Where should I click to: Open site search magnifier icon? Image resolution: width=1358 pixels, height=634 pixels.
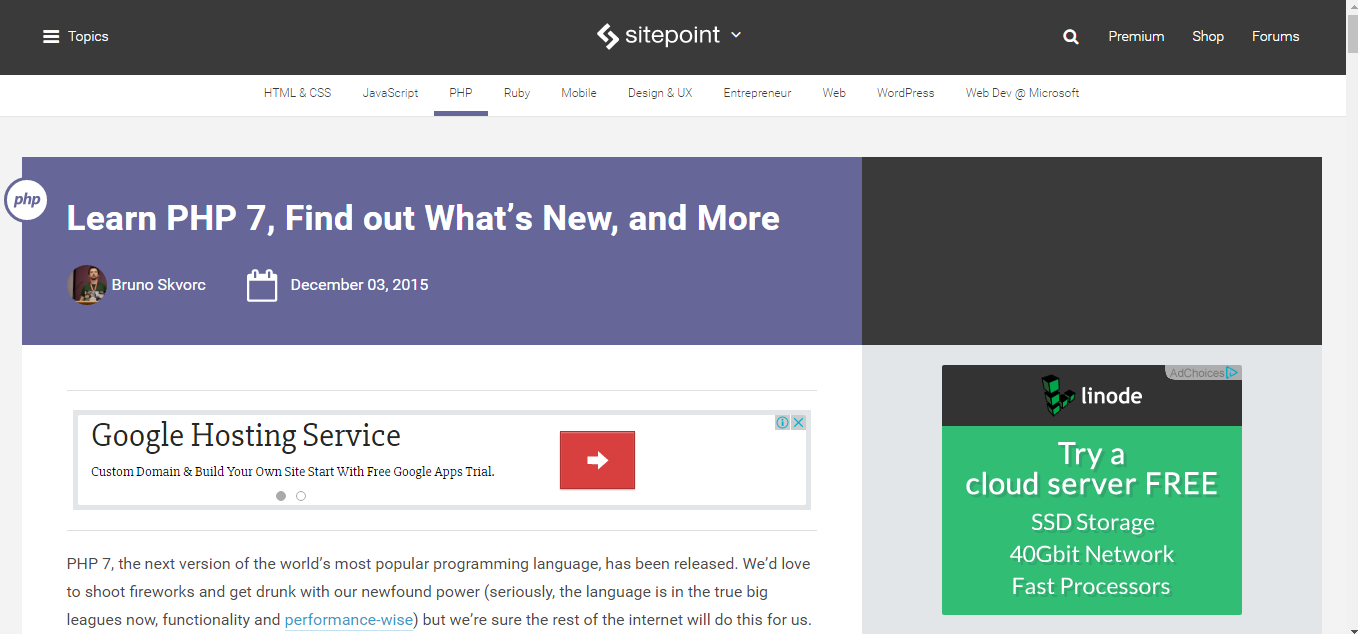point(1071,37)
